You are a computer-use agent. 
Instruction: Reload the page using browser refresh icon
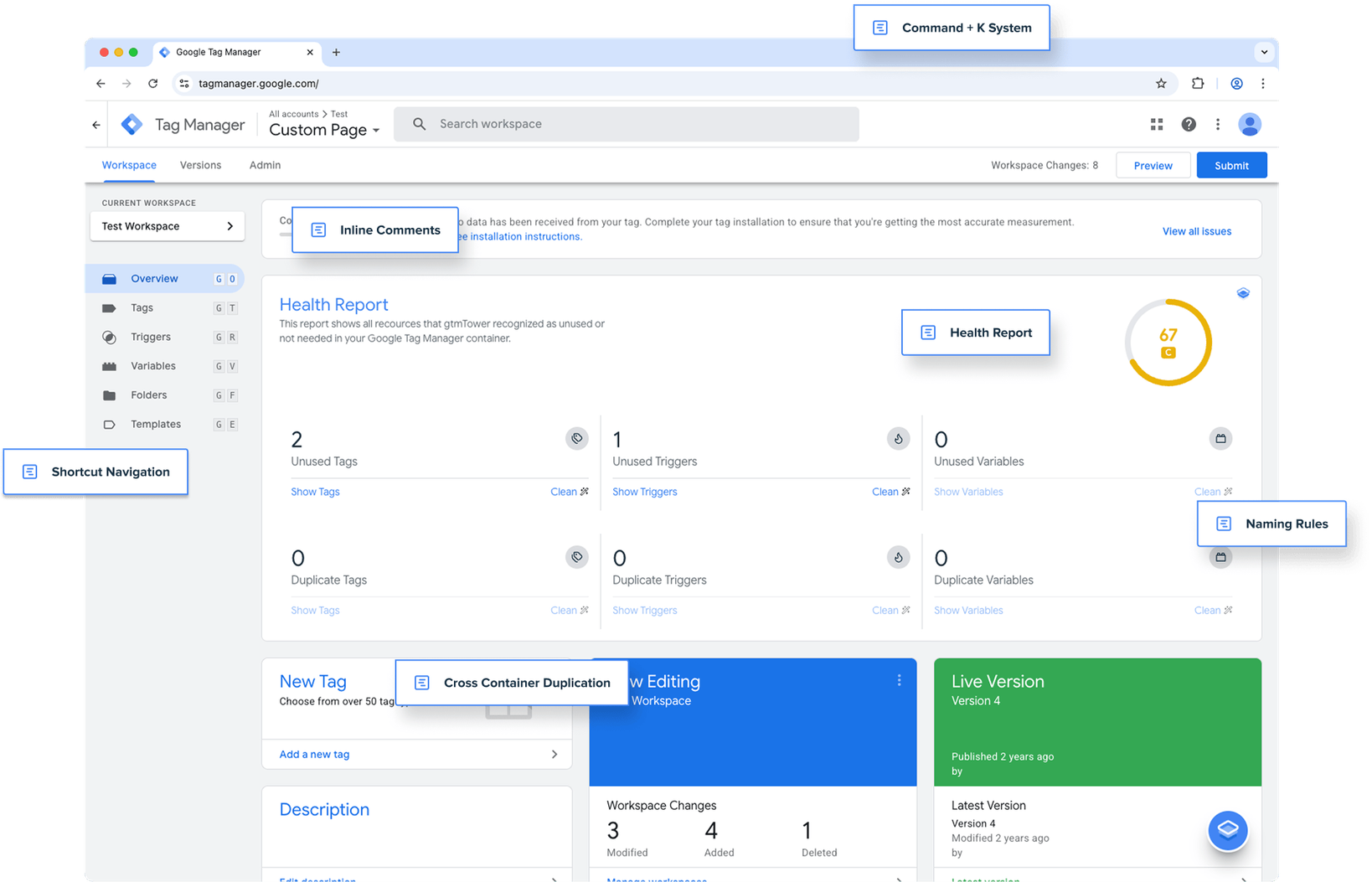[x=152, y=84]
